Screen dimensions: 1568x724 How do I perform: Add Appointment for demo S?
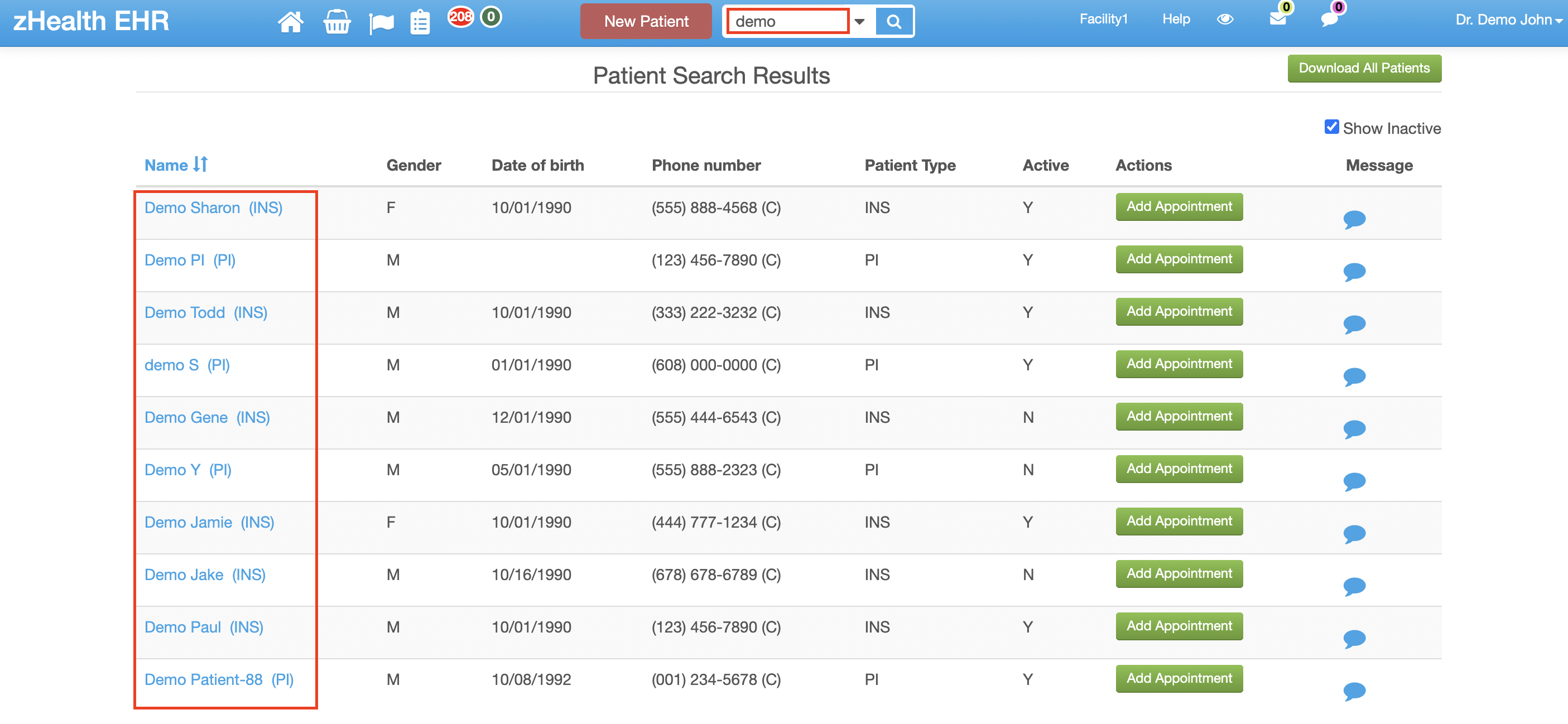[x=1179, y=364]
